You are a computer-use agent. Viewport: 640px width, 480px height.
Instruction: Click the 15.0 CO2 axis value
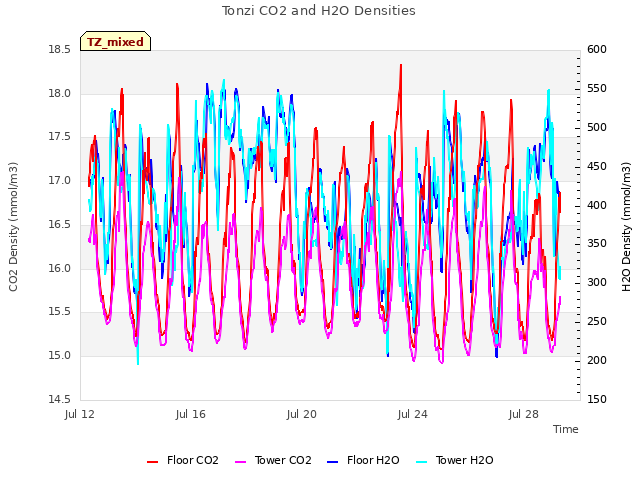(x=60, y=356)
